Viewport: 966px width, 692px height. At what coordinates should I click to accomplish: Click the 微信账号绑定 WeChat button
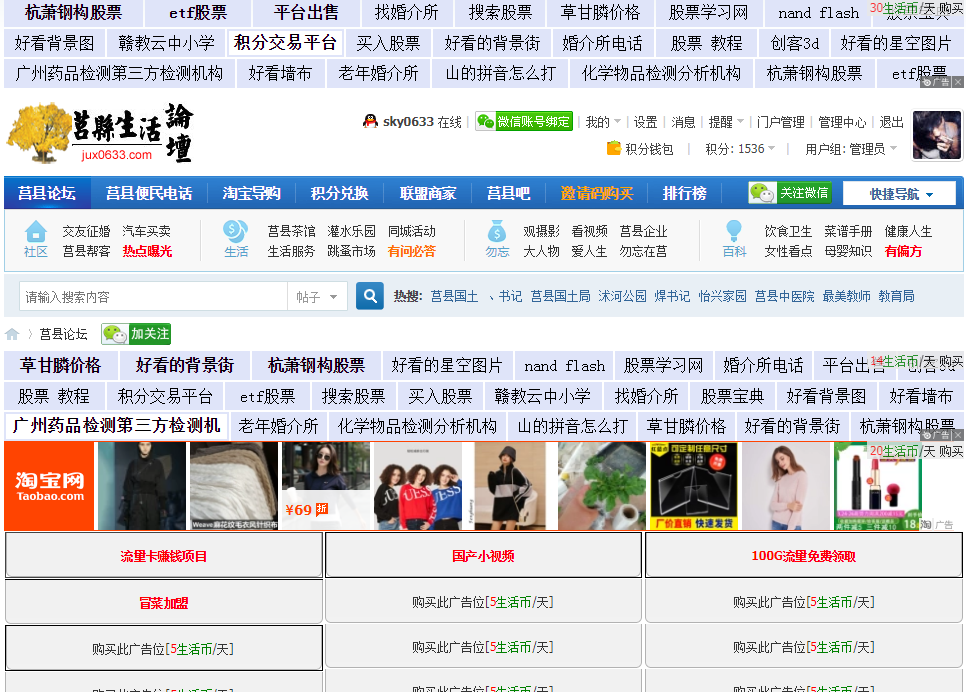click(x=524, y=122)
